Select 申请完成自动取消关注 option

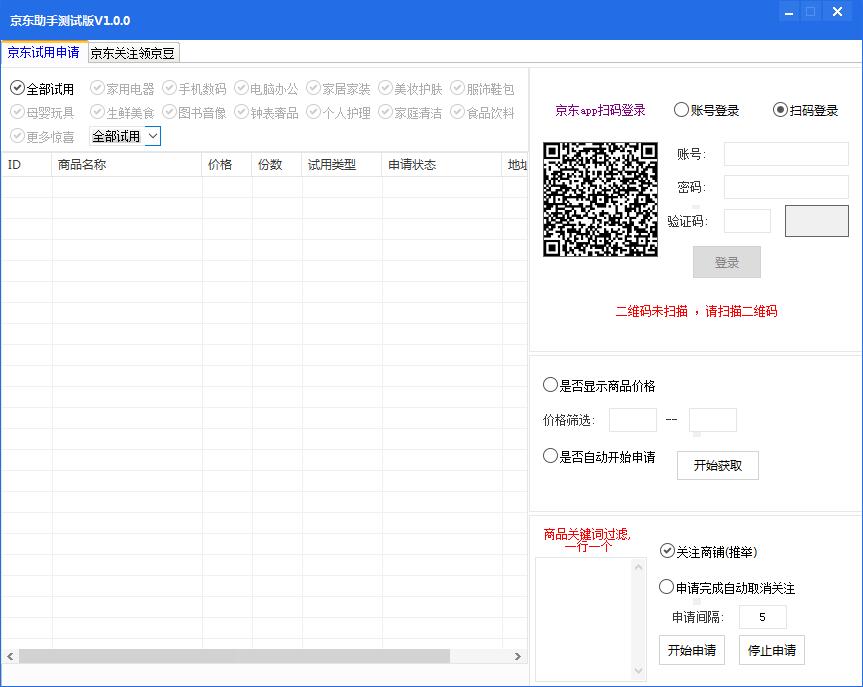(x=666, y=588)
